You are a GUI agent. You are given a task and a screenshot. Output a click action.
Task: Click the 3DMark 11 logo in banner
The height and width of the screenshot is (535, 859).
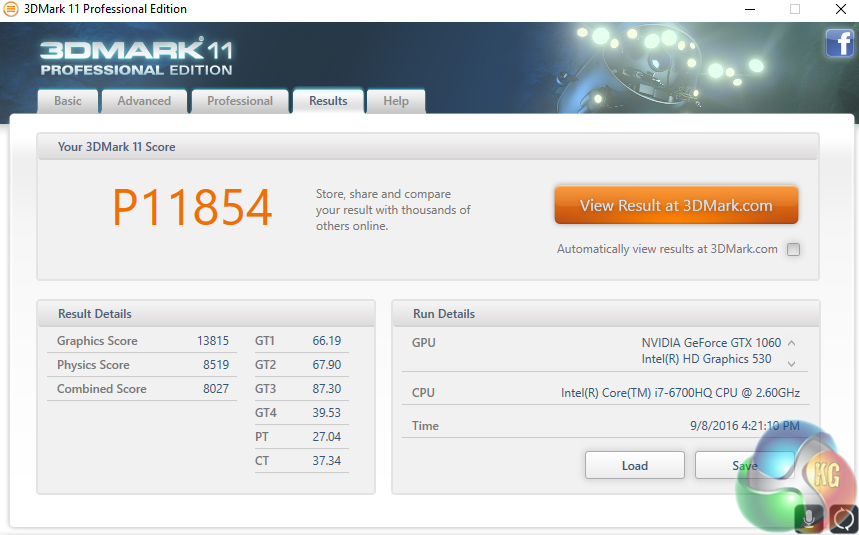tap(136, 58)
